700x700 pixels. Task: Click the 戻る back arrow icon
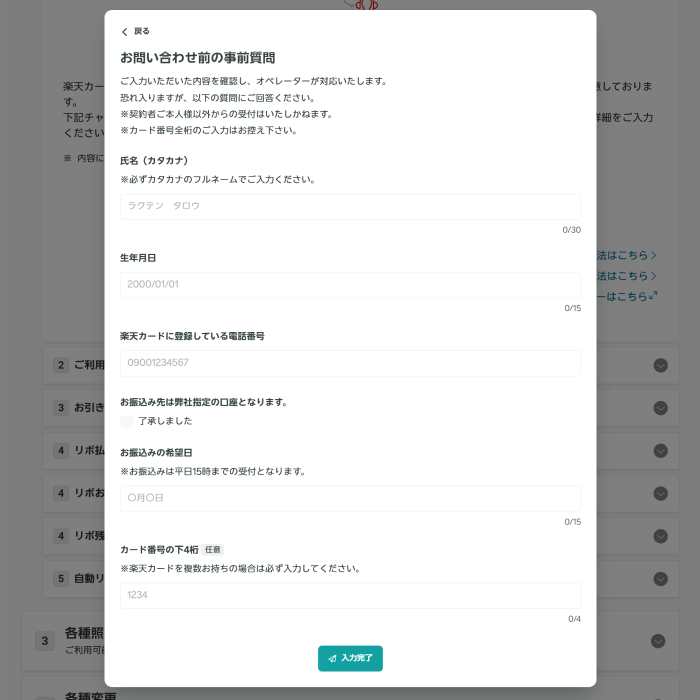(125, 32)
